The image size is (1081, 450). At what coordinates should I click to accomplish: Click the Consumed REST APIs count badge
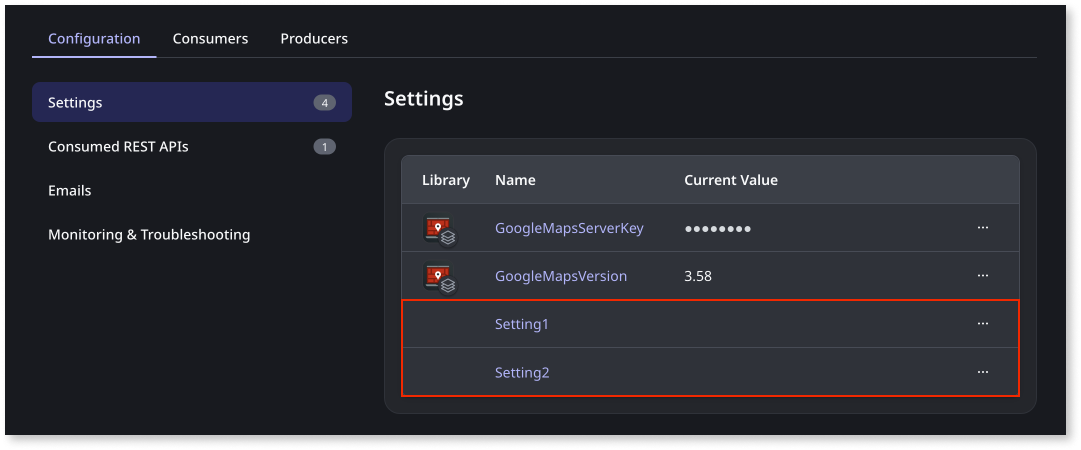[324, 147]
